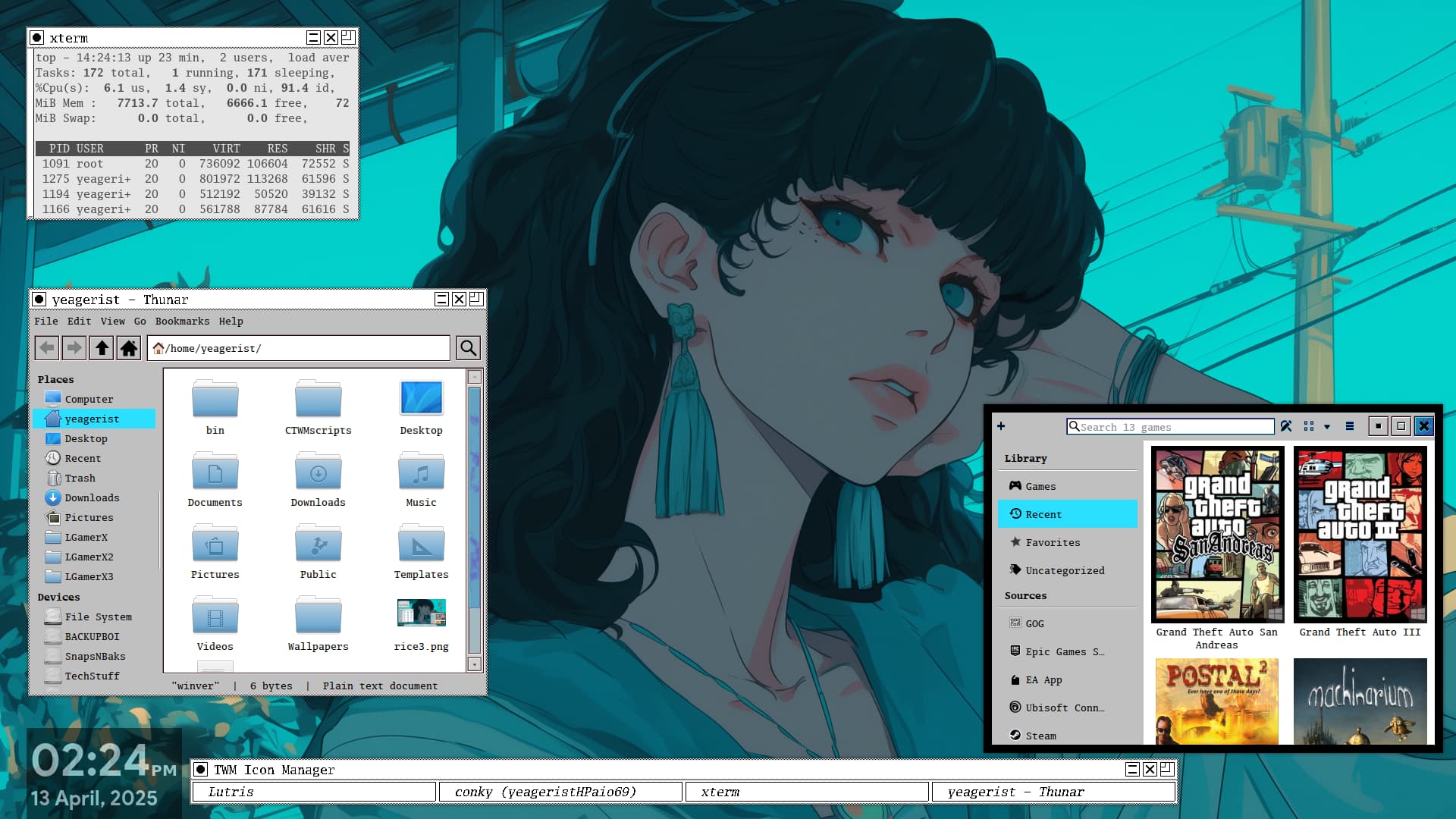Select the Documents folder icon
Image resolution: width=1456 pixels, height=819 pixels.
(x=215, y=470)
